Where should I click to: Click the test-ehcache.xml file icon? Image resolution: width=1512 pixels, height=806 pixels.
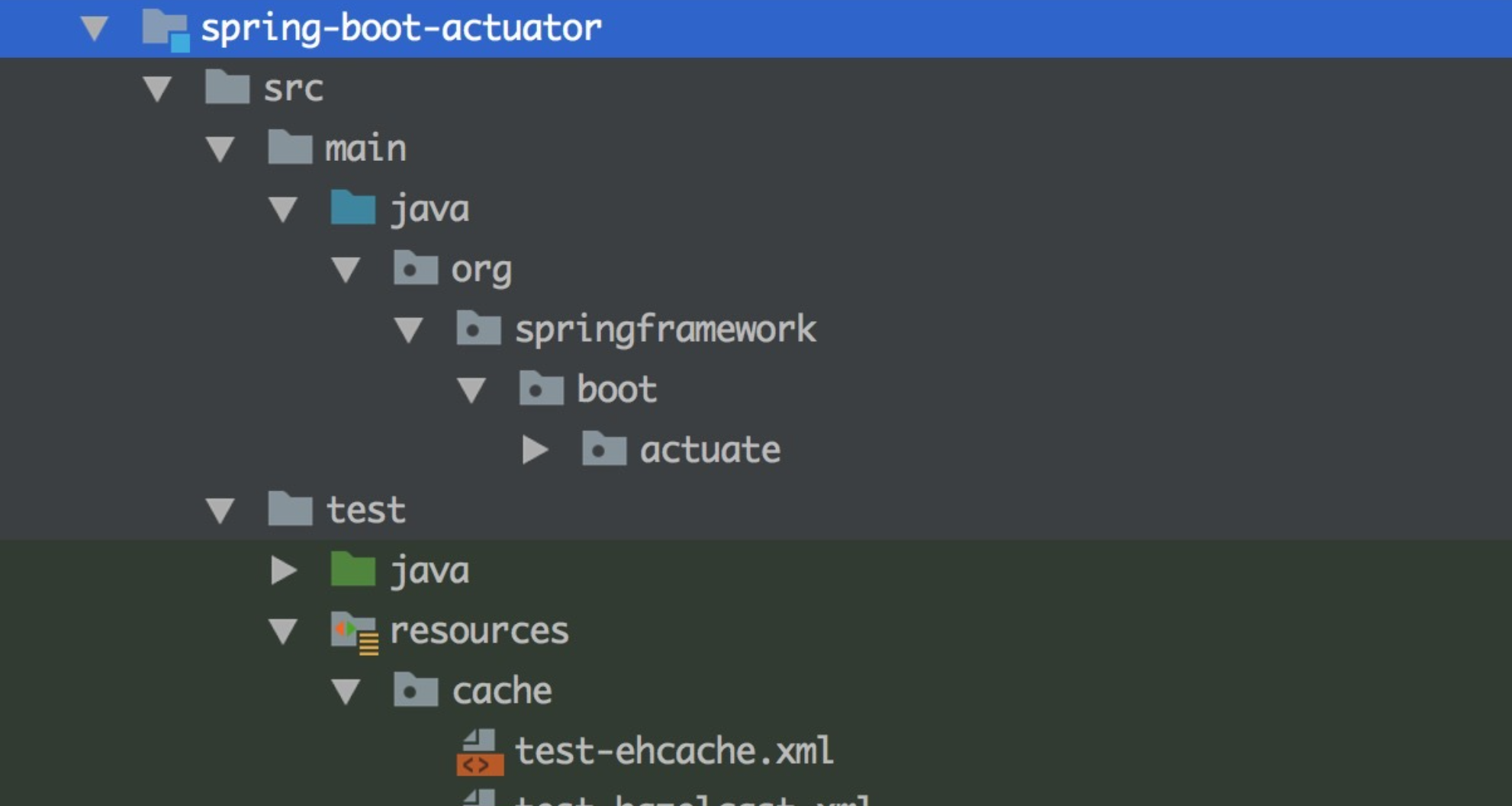pos(478,750)
